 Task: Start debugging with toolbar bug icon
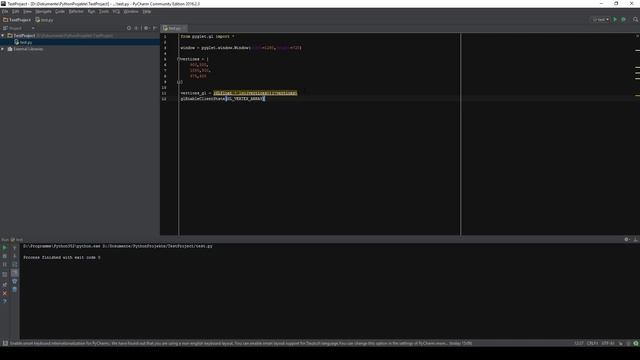pos(623,20)
